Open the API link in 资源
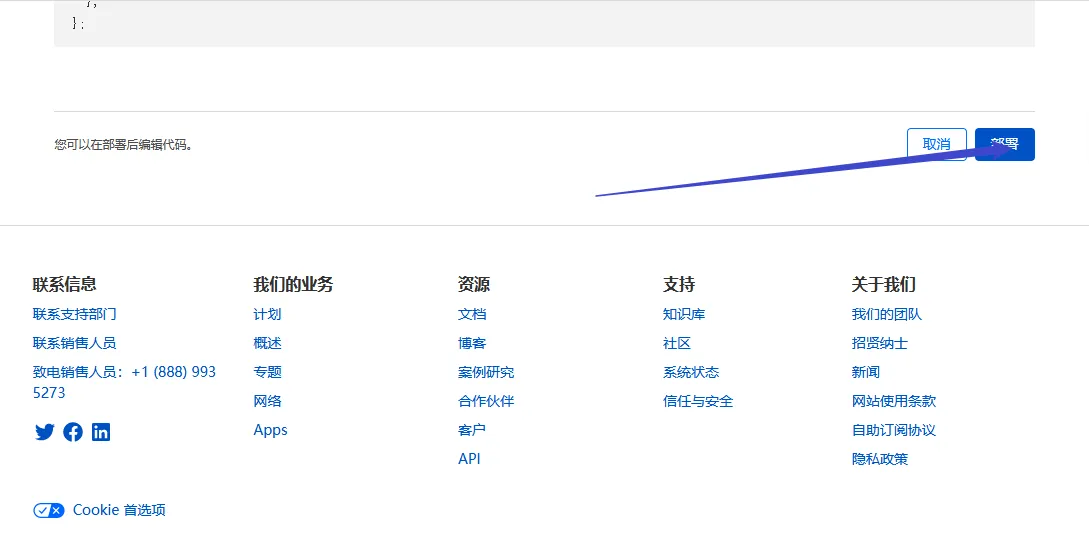The width and height of the screenshot is (1089, 553). coord(469,459)
